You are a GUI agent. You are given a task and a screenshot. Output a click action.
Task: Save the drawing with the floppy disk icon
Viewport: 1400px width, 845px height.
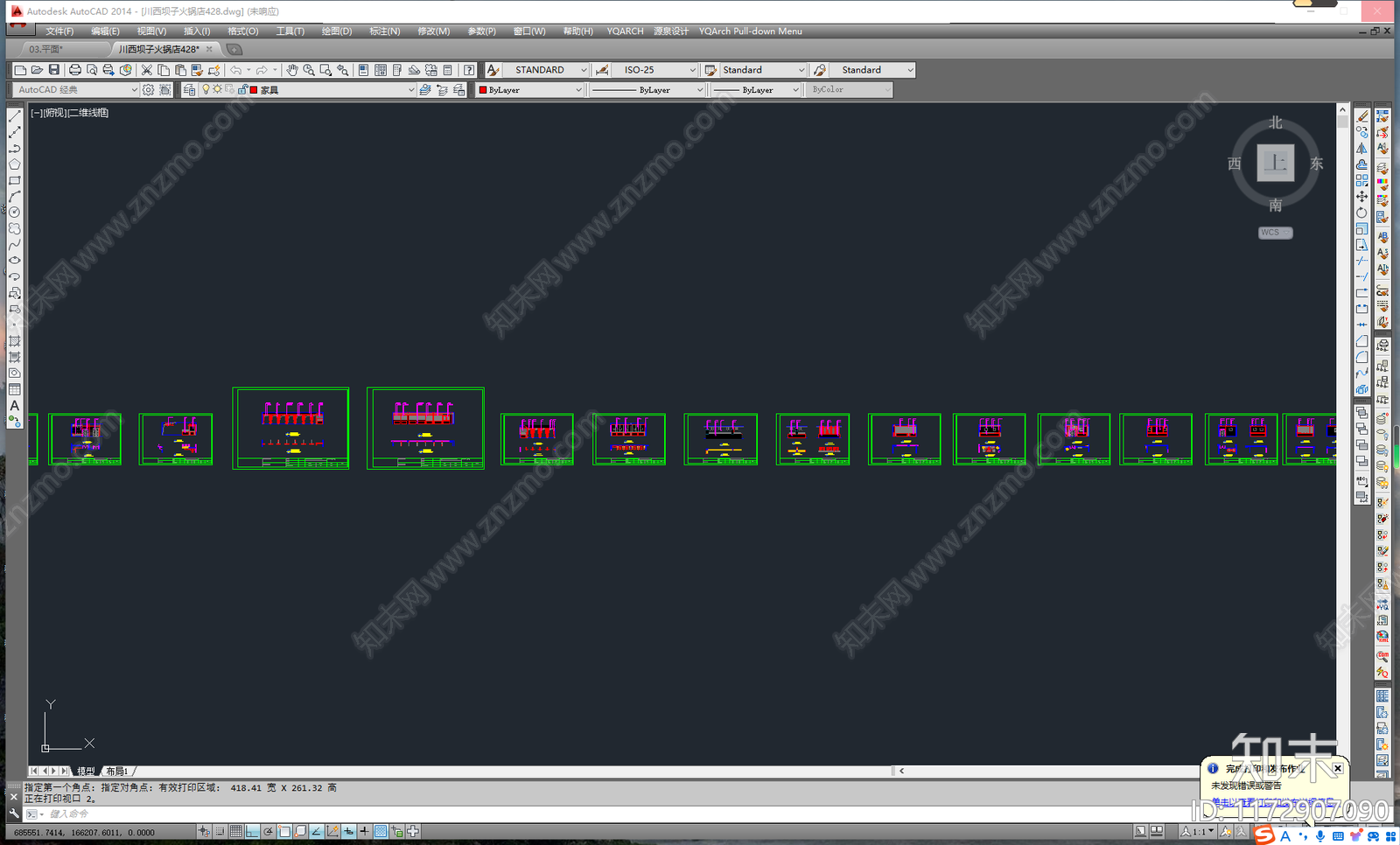(x=54, y=70)
